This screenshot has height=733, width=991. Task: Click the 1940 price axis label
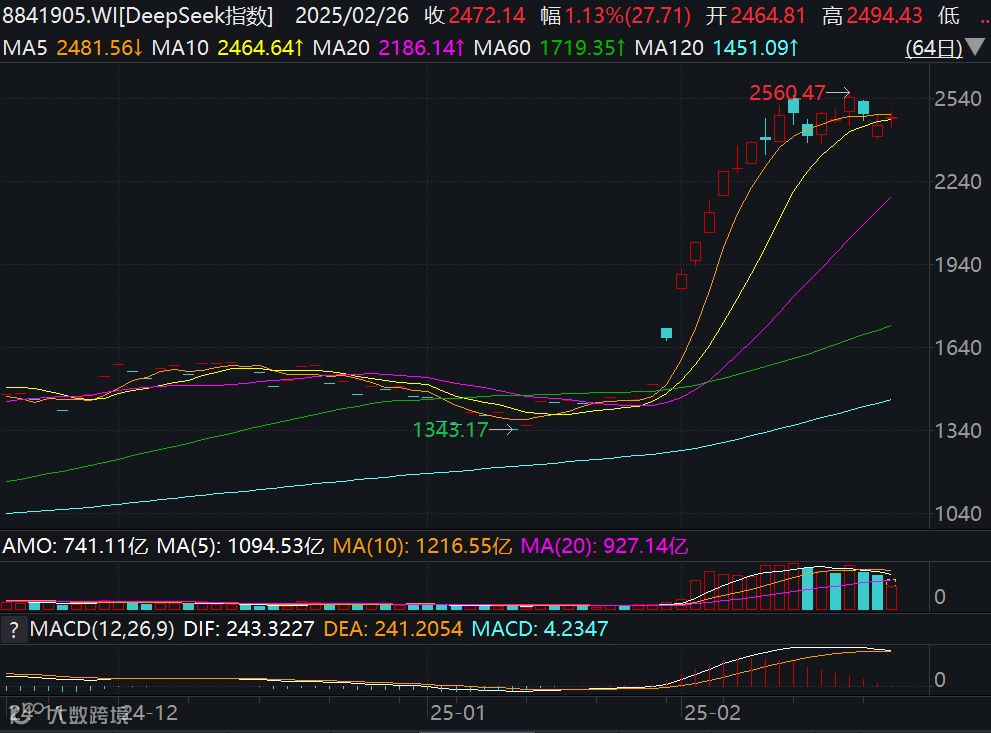click(x=958, y=264)
